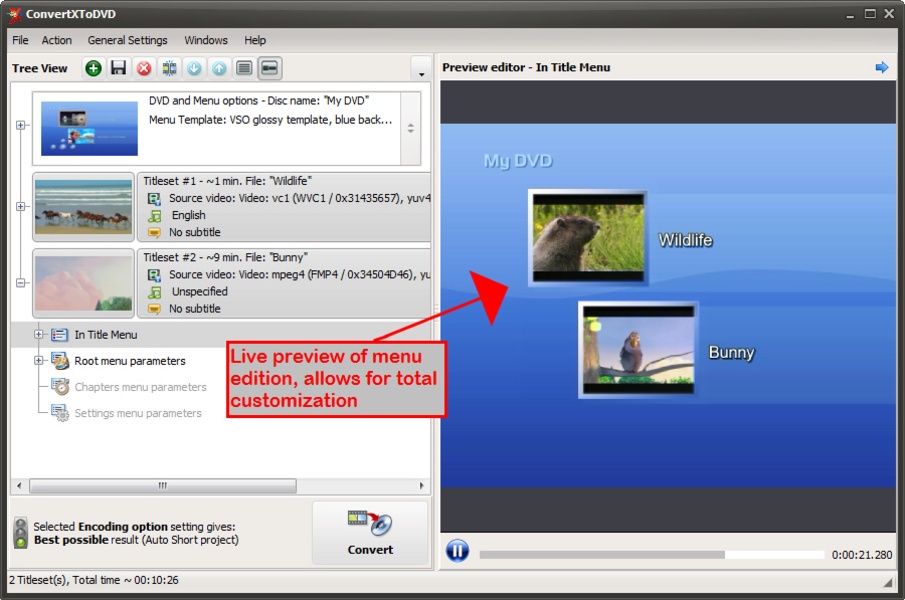Click the subtitle icon on the Bunny titleset

tap(153, 308)
